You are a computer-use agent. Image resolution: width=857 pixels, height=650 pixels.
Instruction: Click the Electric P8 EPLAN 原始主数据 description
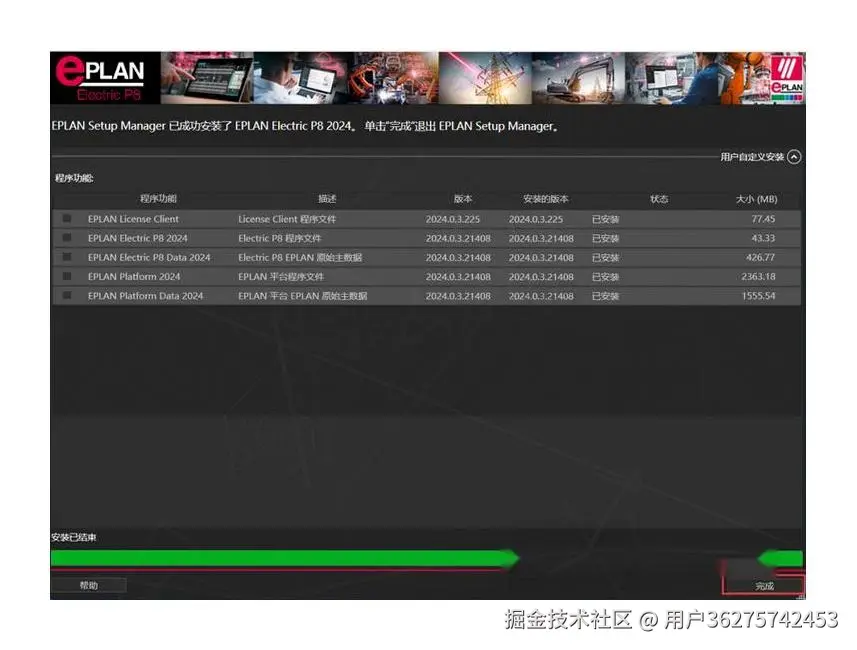coord(300,257)
